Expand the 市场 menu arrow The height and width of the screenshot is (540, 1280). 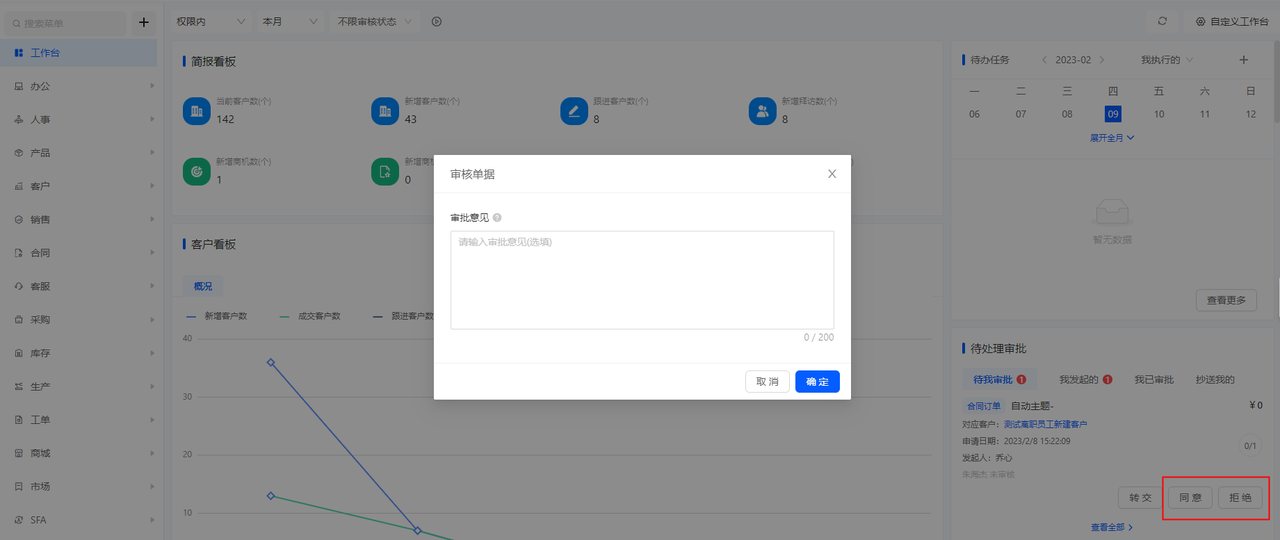[x=152, y=486]
